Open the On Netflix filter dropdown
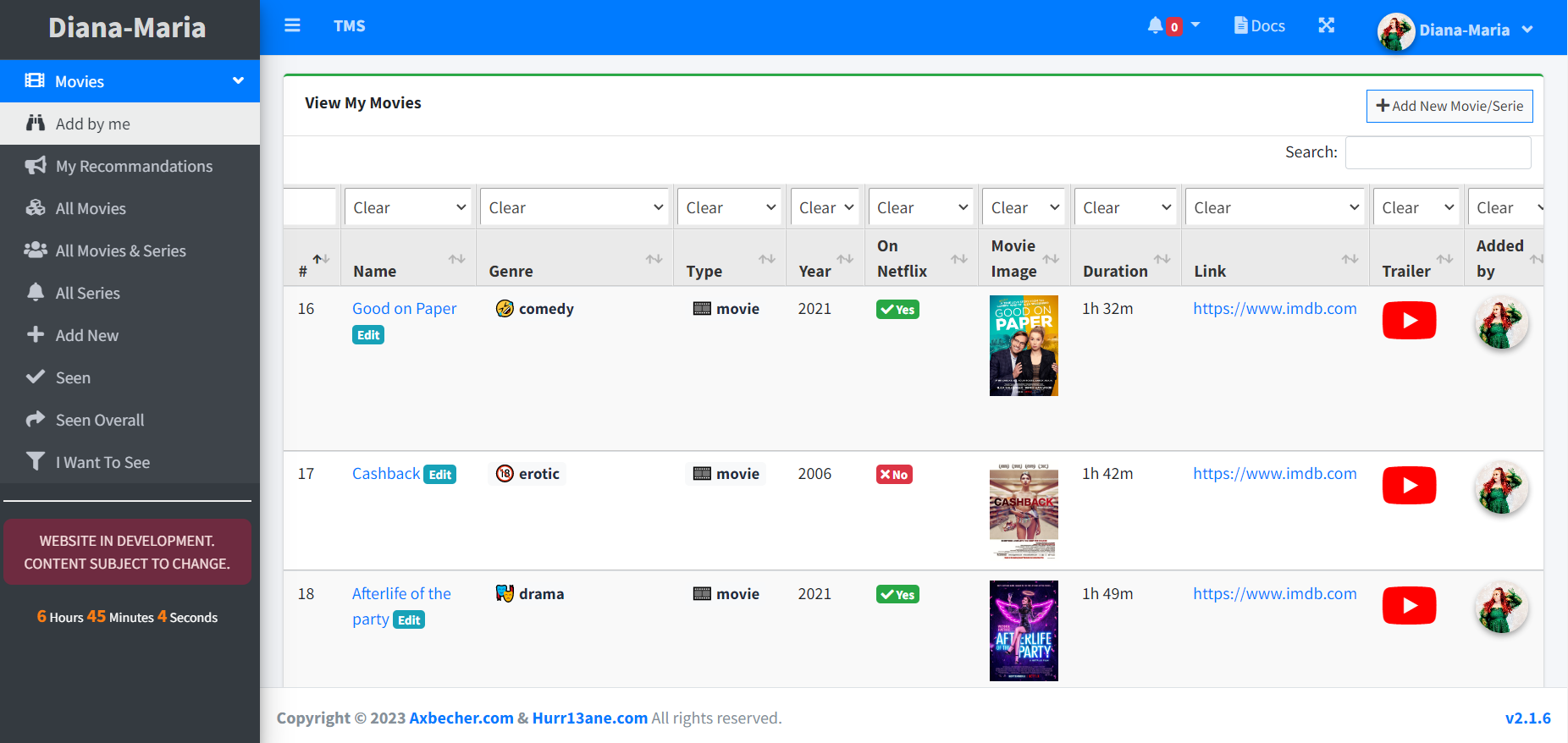The width and height of the screenshot is (1568, 743). [x=921, y=207]
